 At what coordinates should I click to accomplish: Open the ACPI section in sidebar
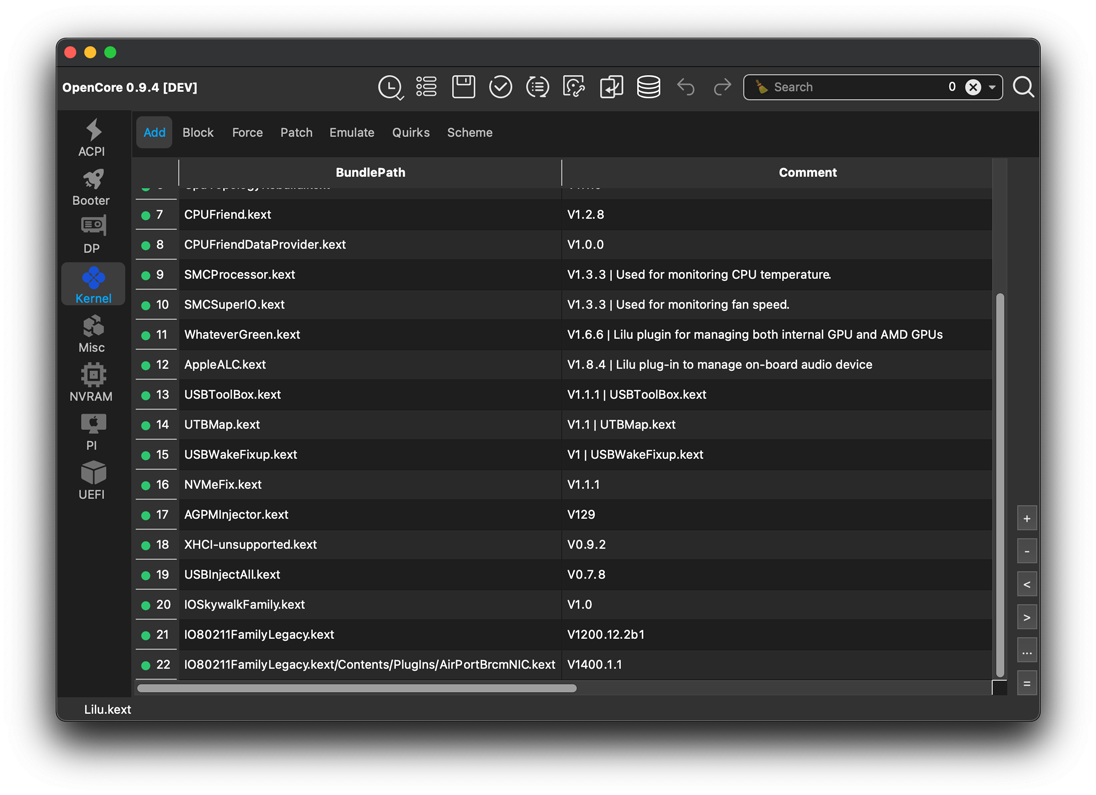[92, 138]
